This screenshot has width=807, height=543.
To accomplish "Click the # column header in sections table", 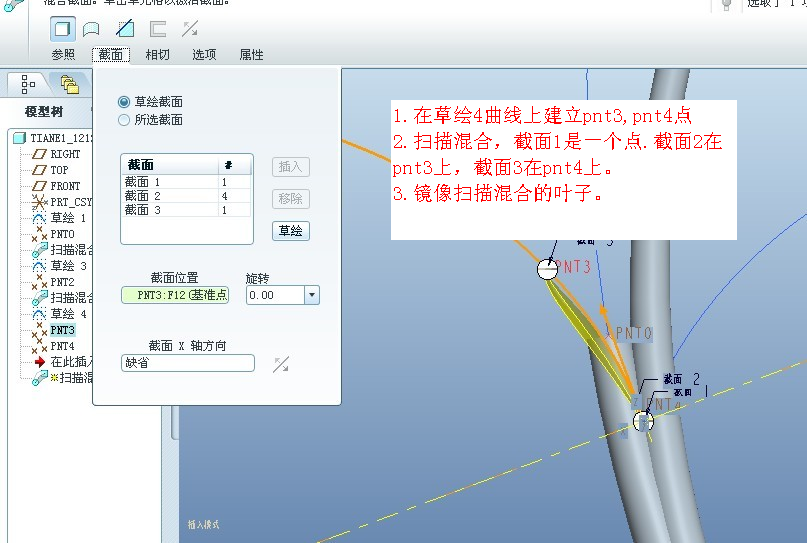I will (235, 165).
